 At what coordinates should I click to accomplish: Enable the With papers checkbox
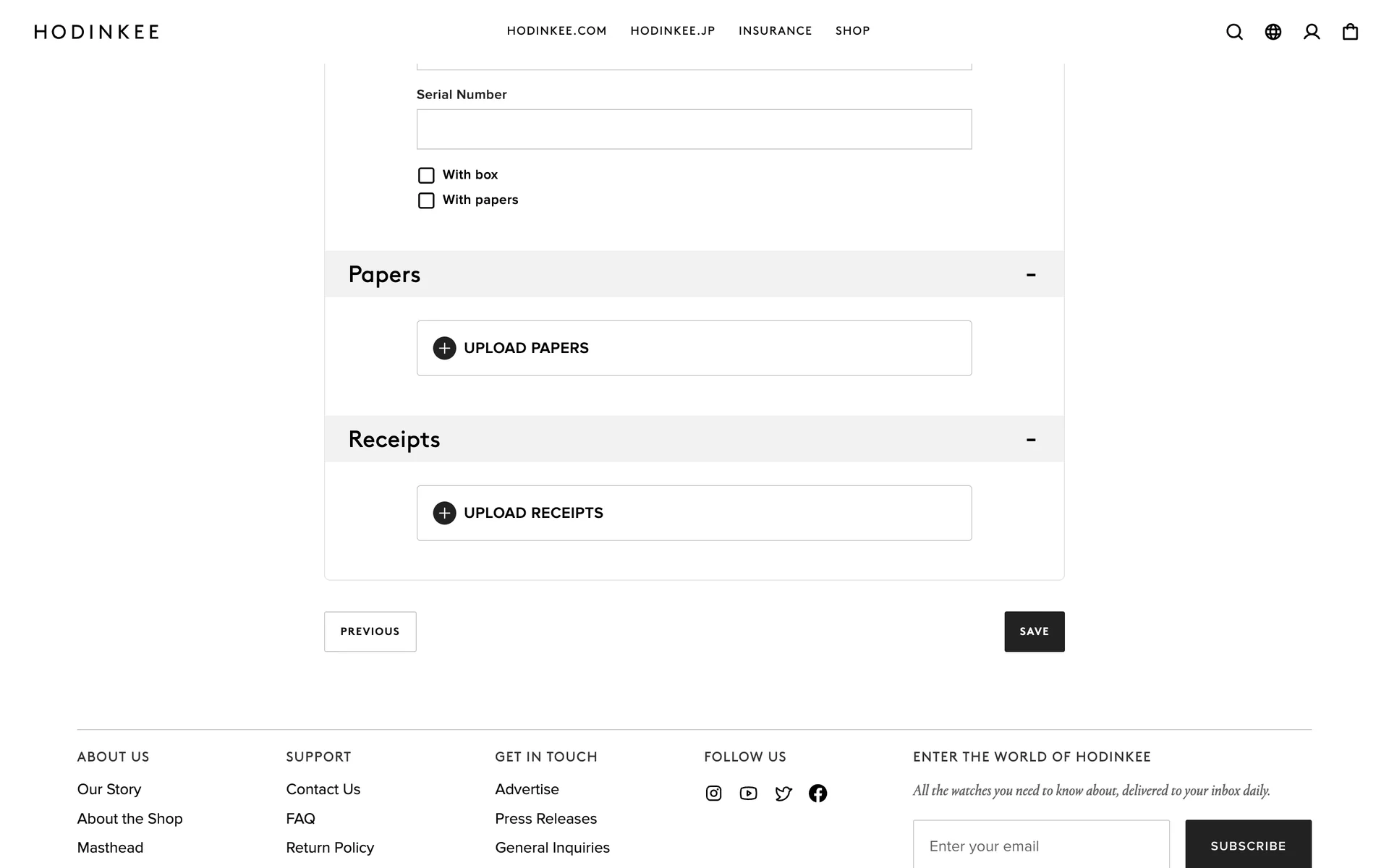(426, 200)
